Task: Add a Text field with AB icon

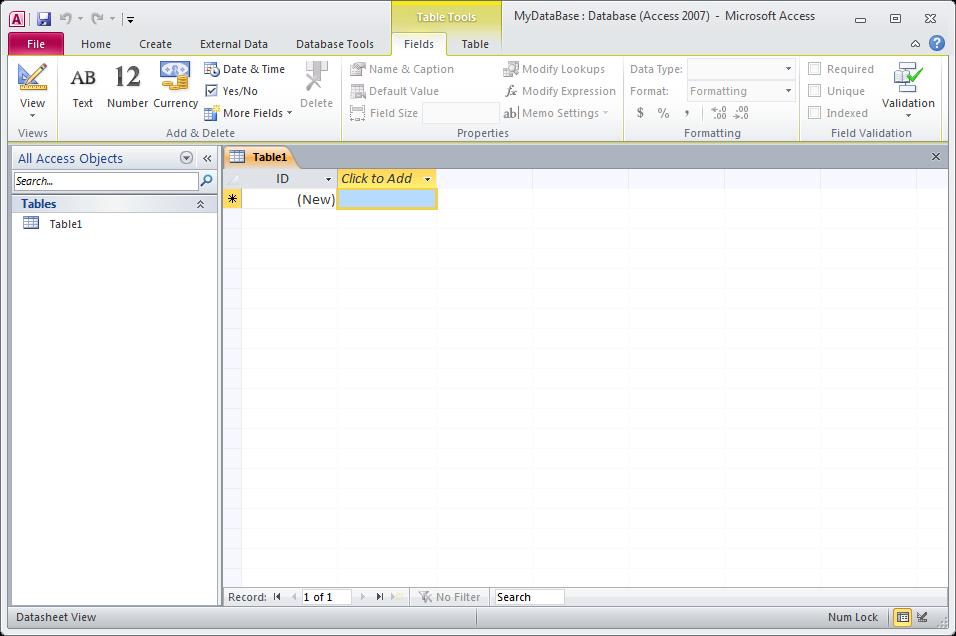Action: [x=82, y=87]
